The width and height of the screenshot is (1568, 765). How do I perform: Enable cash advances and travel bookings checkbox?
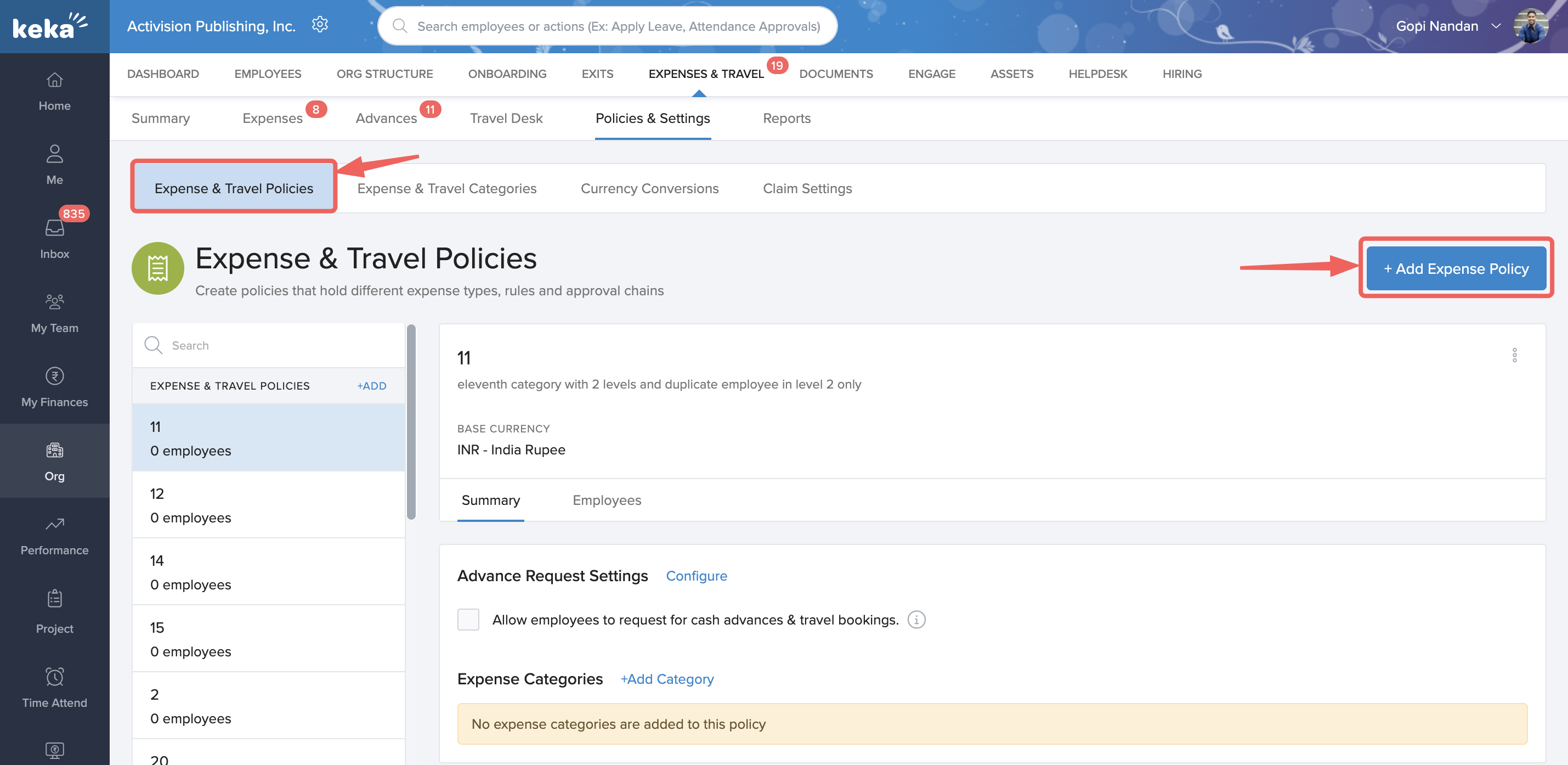(468, 620)
